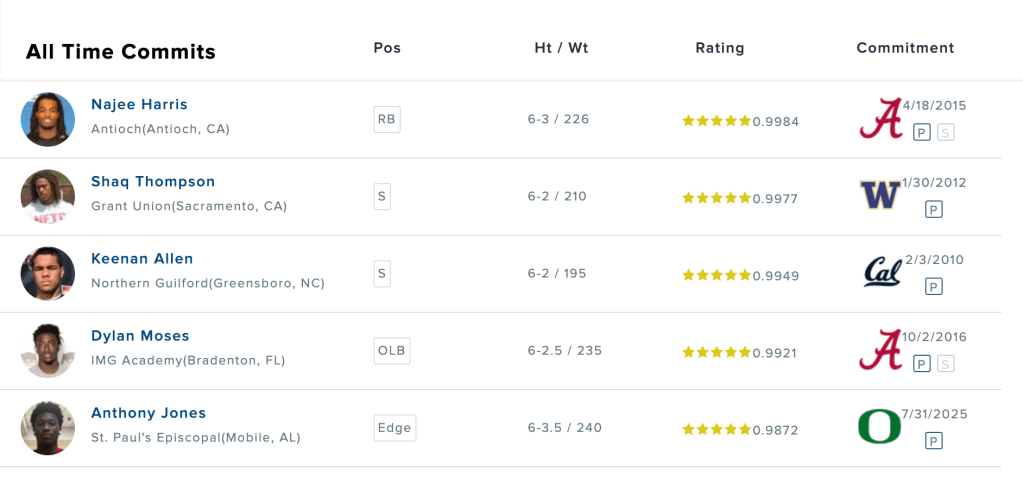Click the S badge for Dylan Moses
This screenshot has height=490, width=1023.
(945, 363)
